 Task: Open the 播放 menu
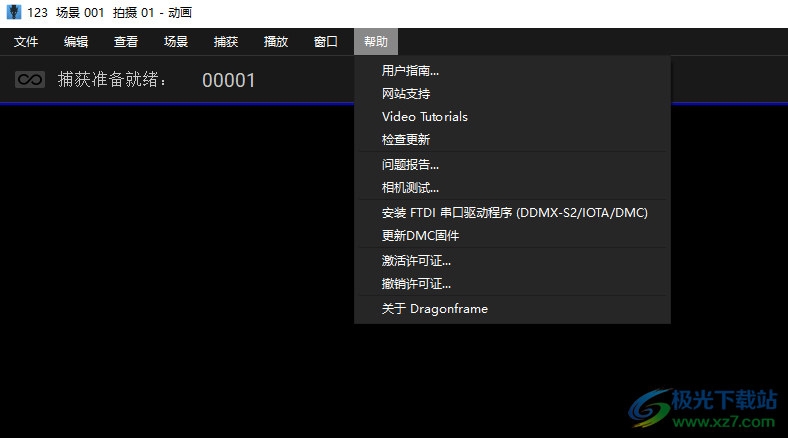coord(276,42)
